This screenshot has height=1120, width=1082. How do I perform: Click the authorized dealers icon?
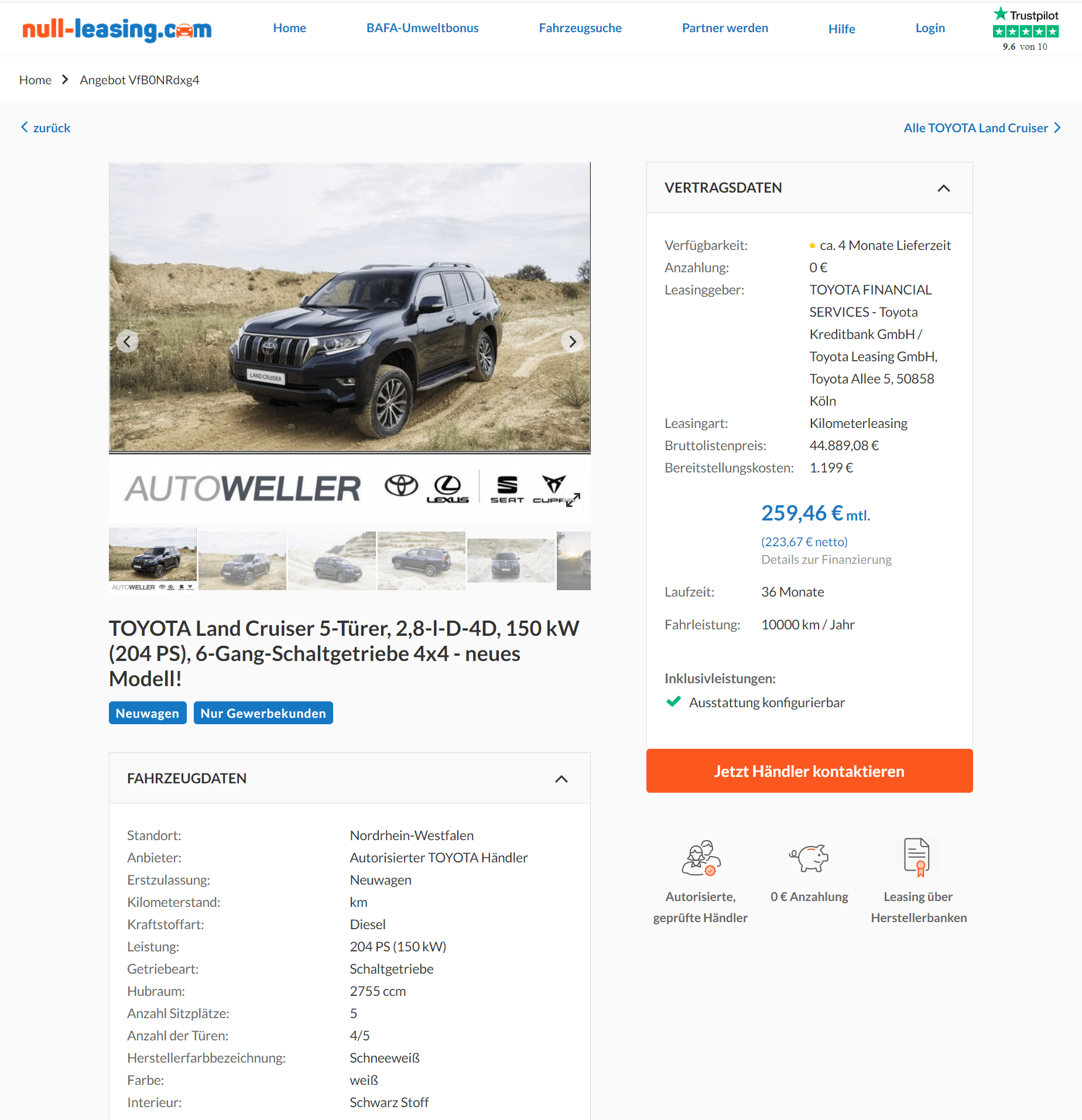pos(700,858)
